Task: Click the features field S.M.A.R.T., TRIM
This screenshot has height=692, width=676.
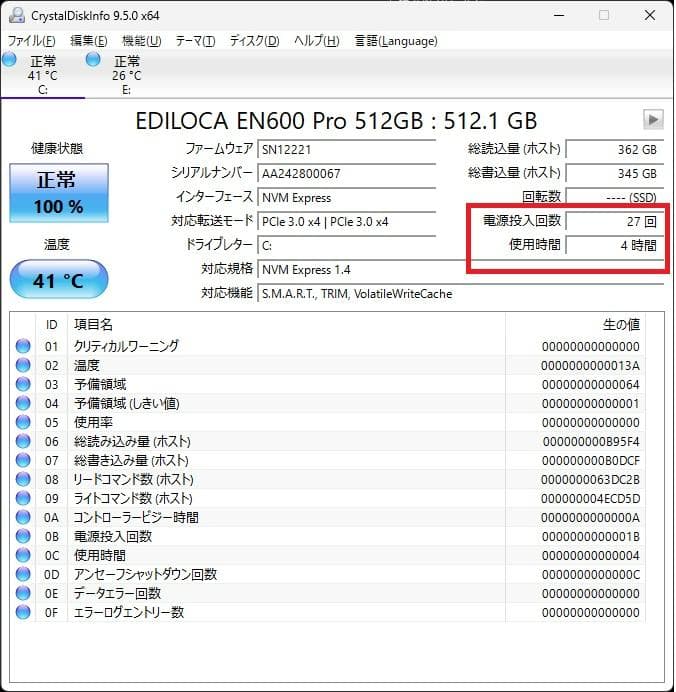Action: click(461, 294)
